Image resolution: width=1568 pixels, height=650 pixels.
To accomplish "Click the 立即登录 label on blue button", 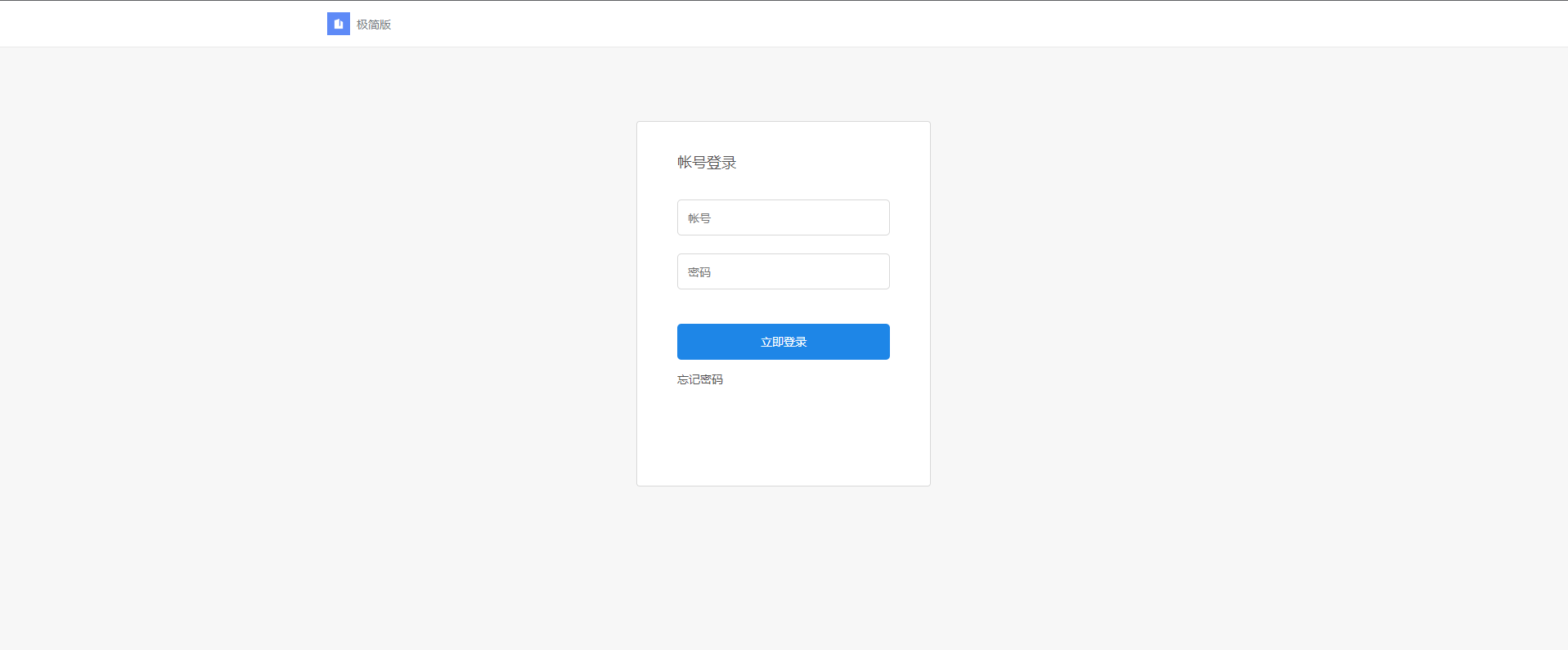I will pos(784,342).
